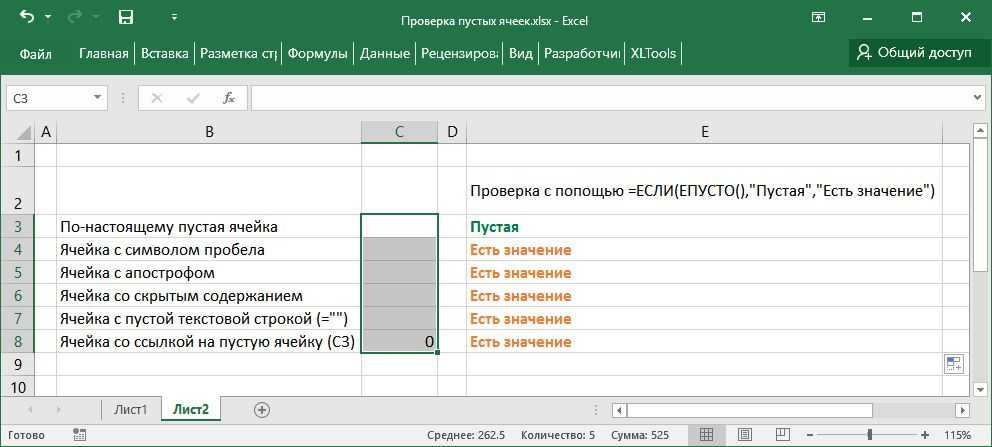992x447 pixels.
Task: Add a new sheet with plus icon
Action: 262,410
